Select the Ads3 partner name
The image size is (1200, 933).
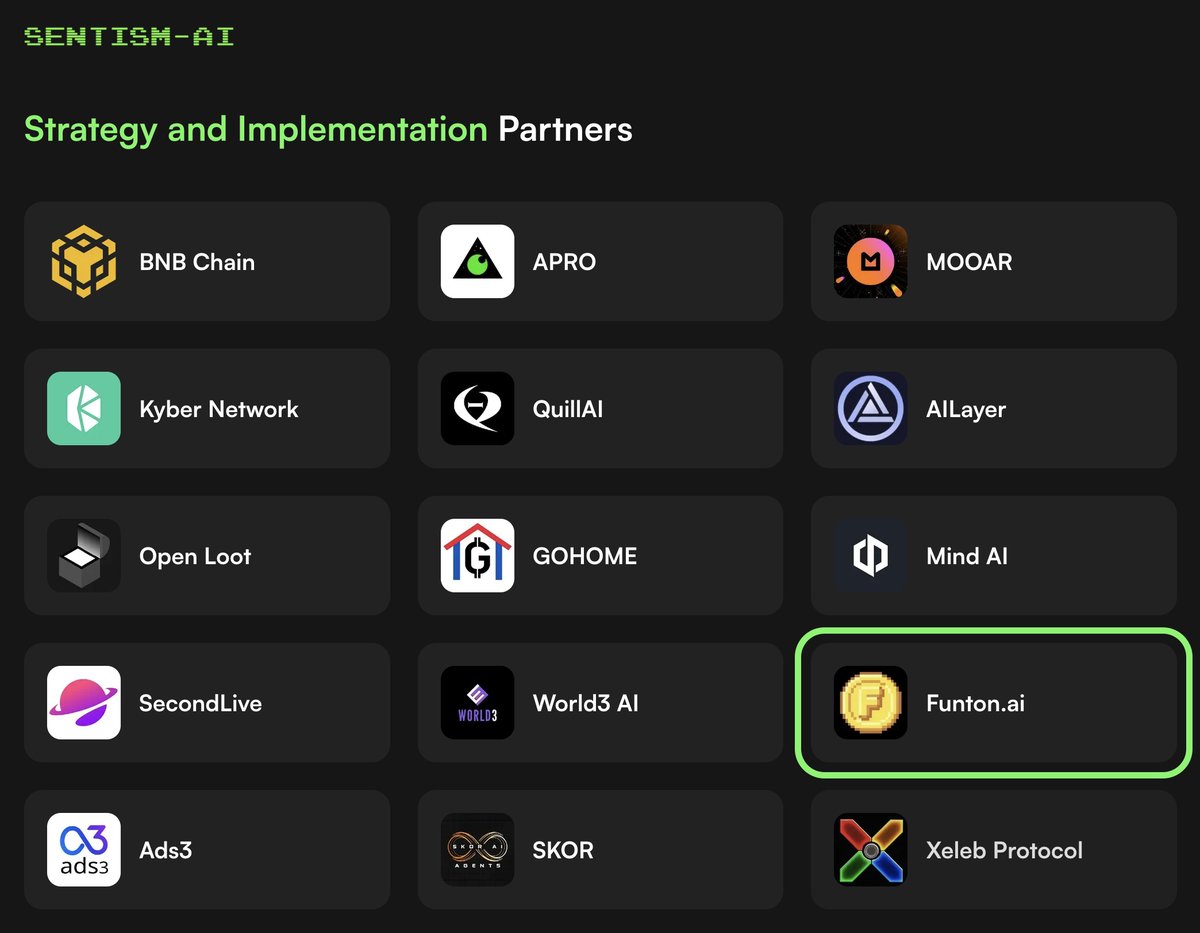point(165,850)
